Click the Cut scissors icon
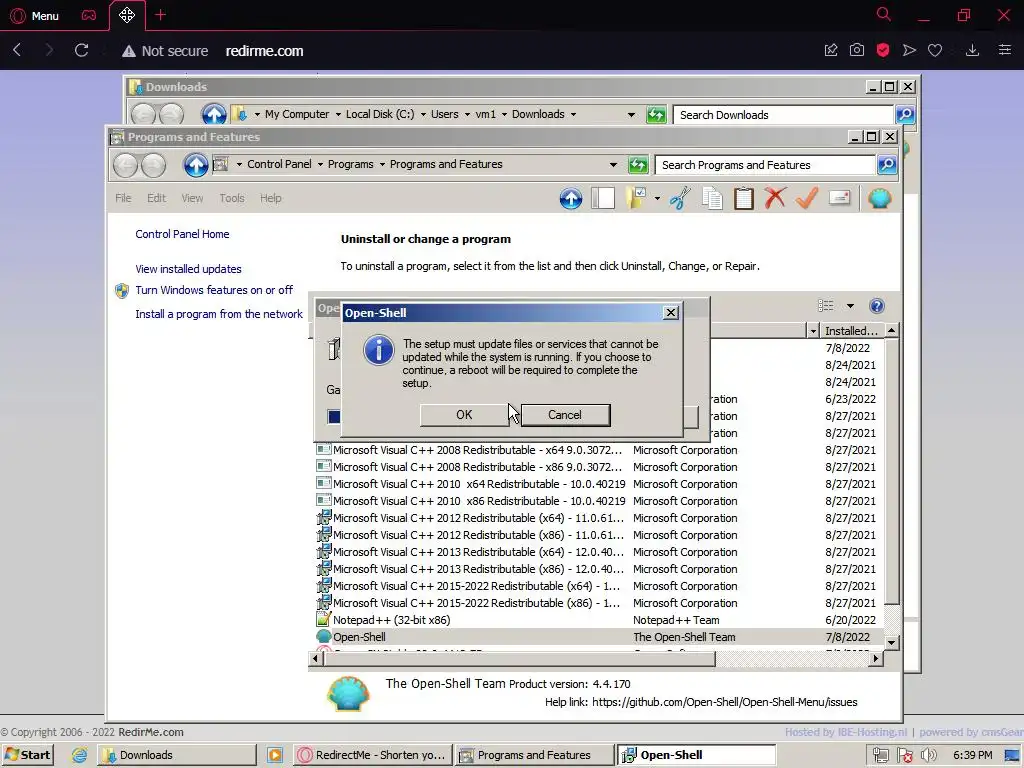Viewport: 1024px width, 768px height. pyautogui.click(x=680, y=199)
